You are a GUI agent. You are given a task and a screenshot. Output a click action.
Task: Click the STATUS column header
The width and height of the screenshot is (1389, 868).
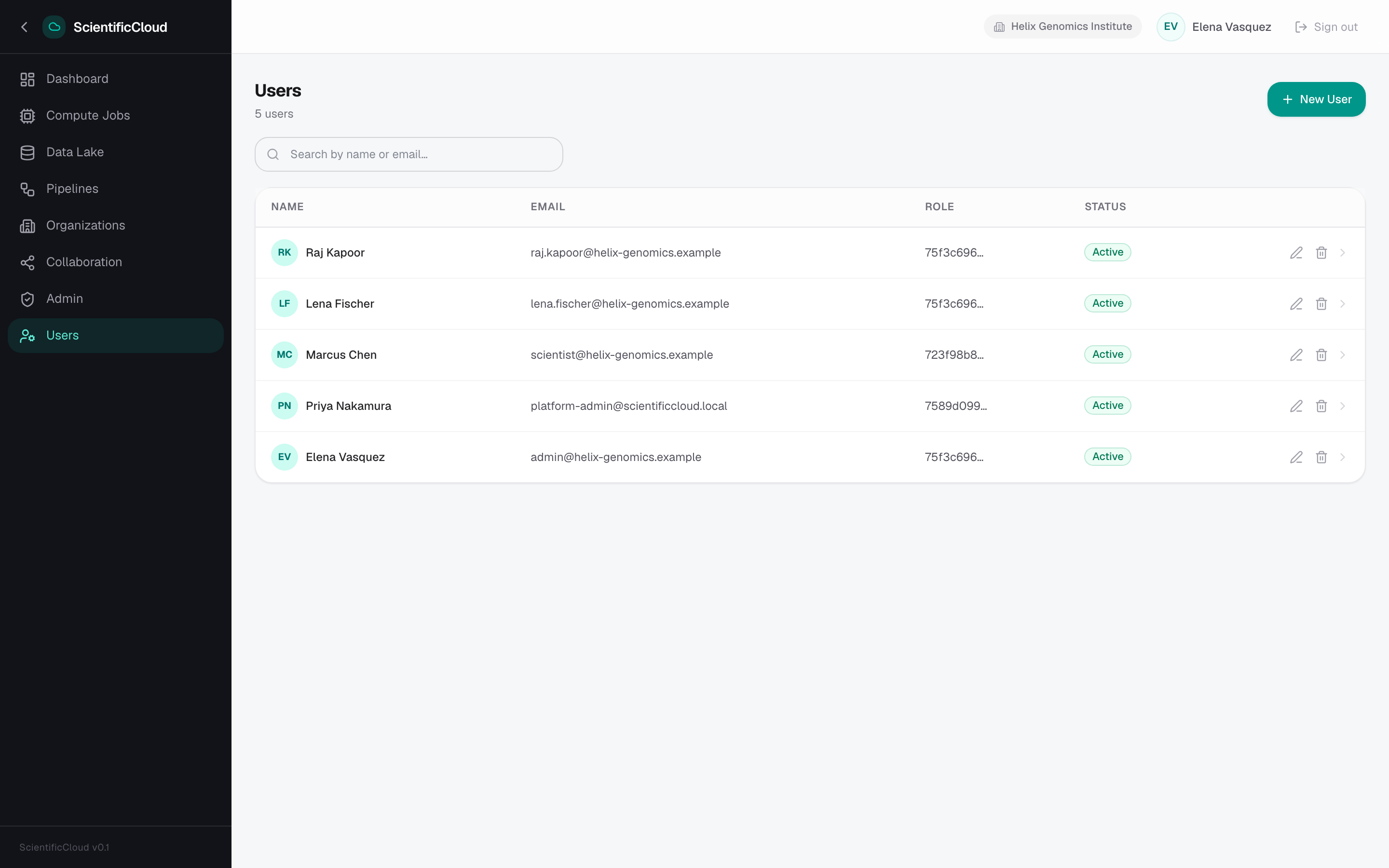pyautogui.click(x=1105, y=207)
